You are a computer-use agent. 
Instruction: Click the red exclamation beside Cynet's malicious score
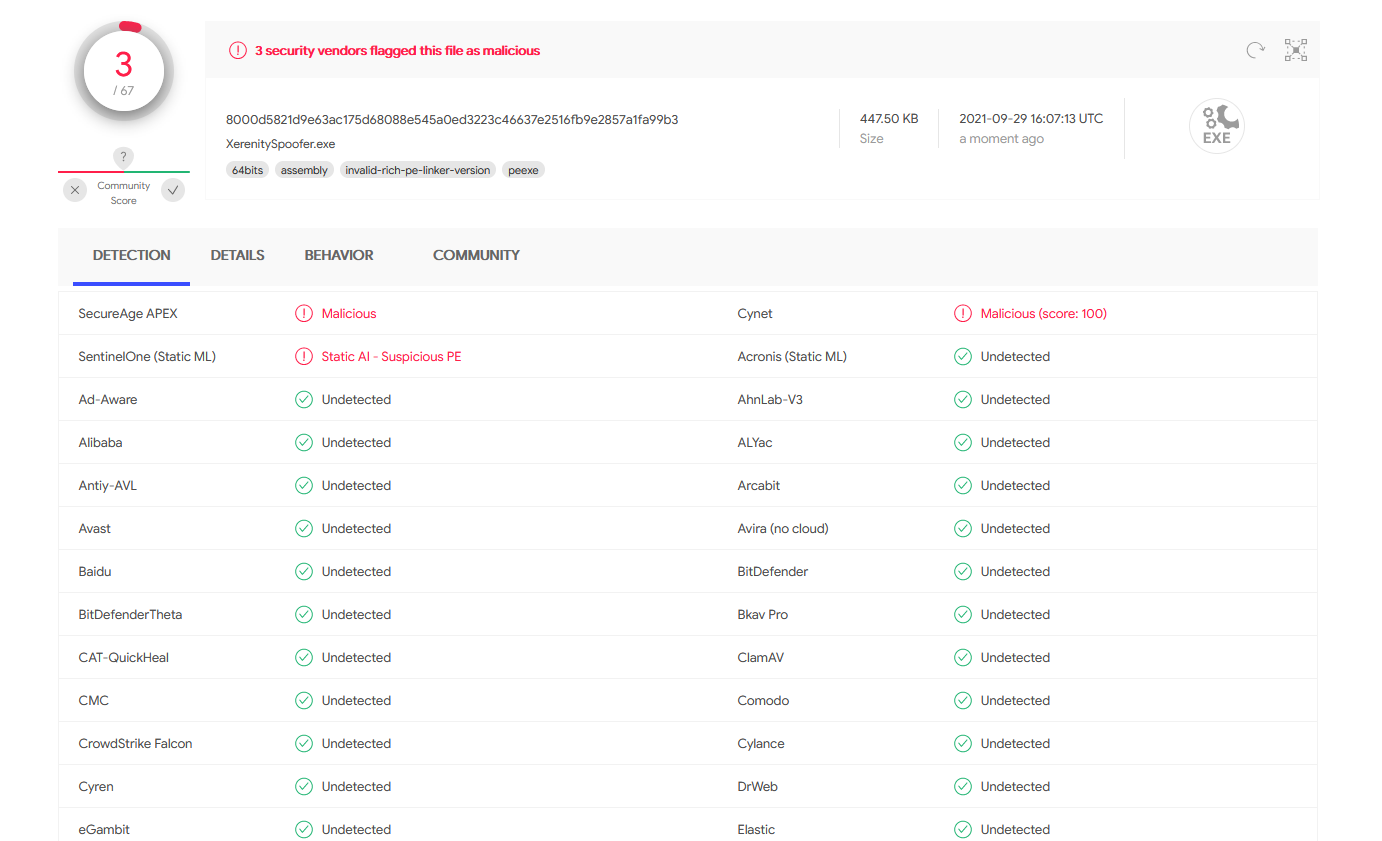click(962, 313)
